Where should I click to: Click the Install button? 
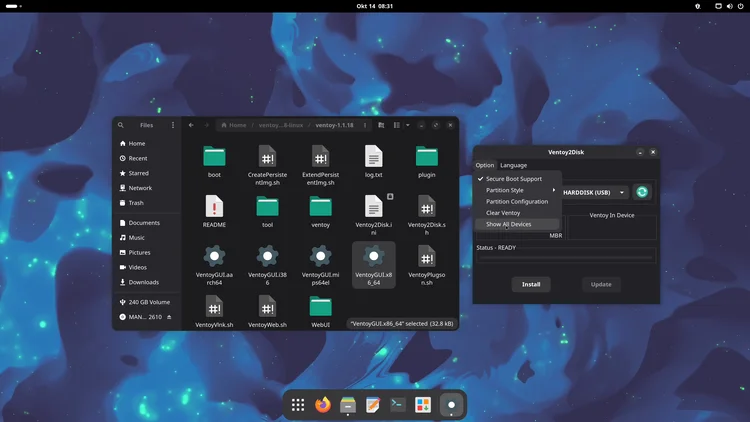pyautogui.click(x=531, y=284)
